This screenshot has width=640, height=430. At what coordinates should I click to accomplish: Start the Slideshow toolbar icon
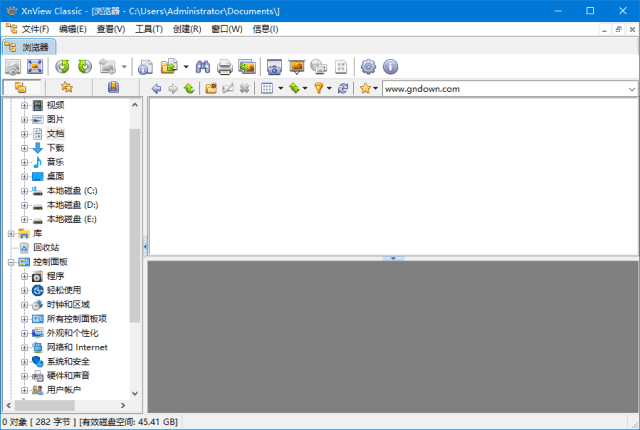296,67
